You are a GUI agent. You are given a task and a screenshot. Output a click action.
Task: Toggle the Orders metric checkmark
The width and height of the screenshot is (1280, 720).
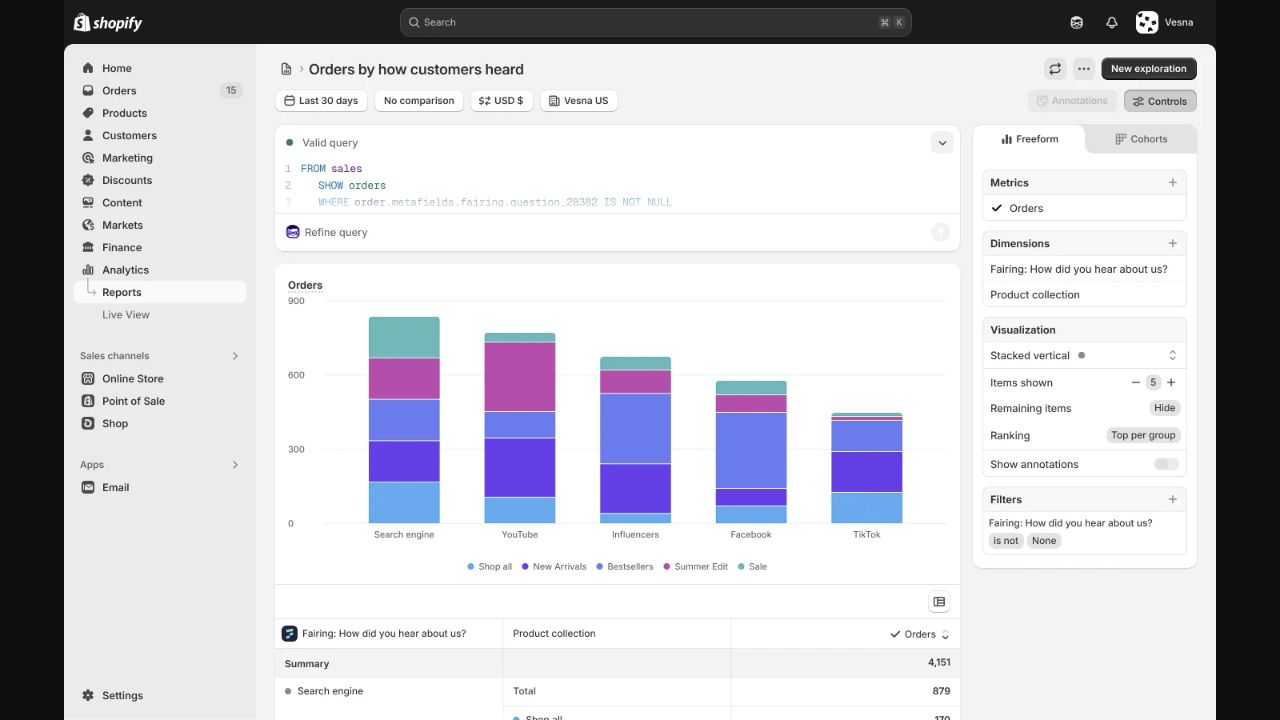coord(997,208)
